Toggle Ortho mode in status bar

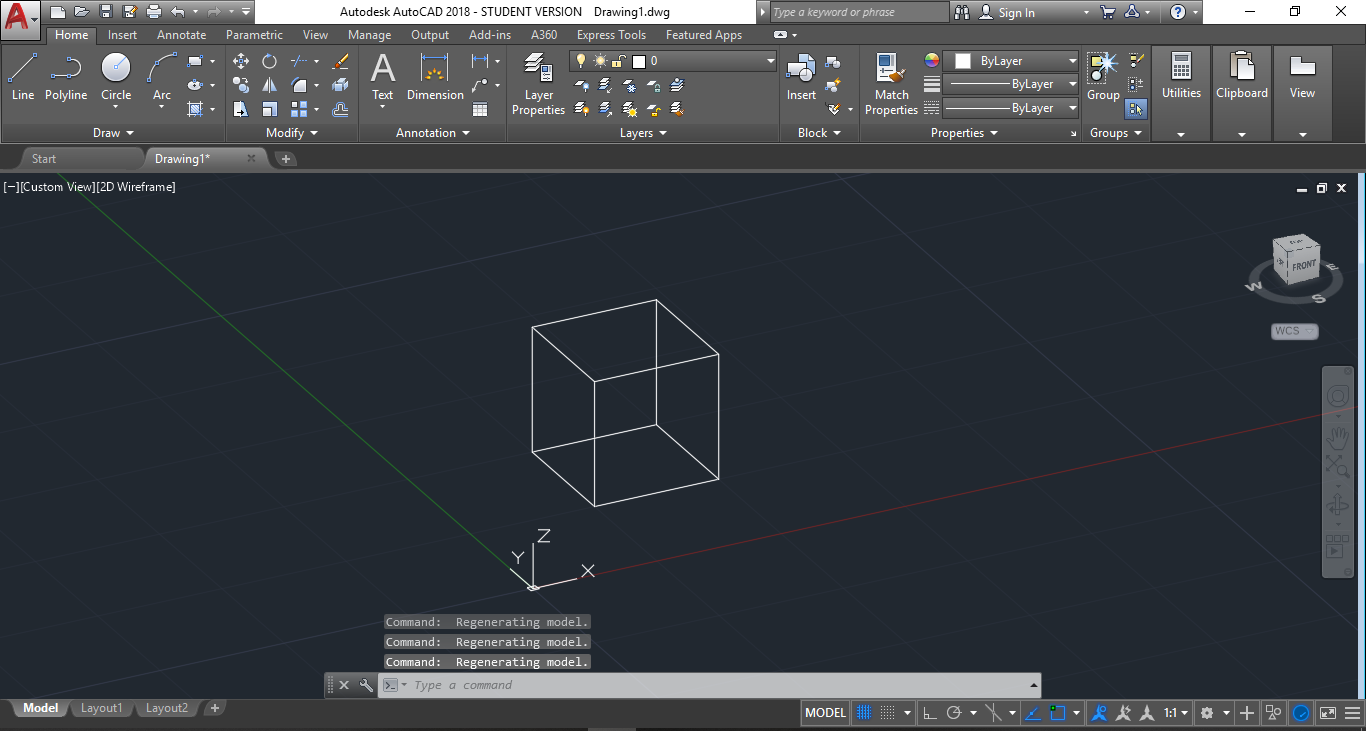[x=929, y=713]
